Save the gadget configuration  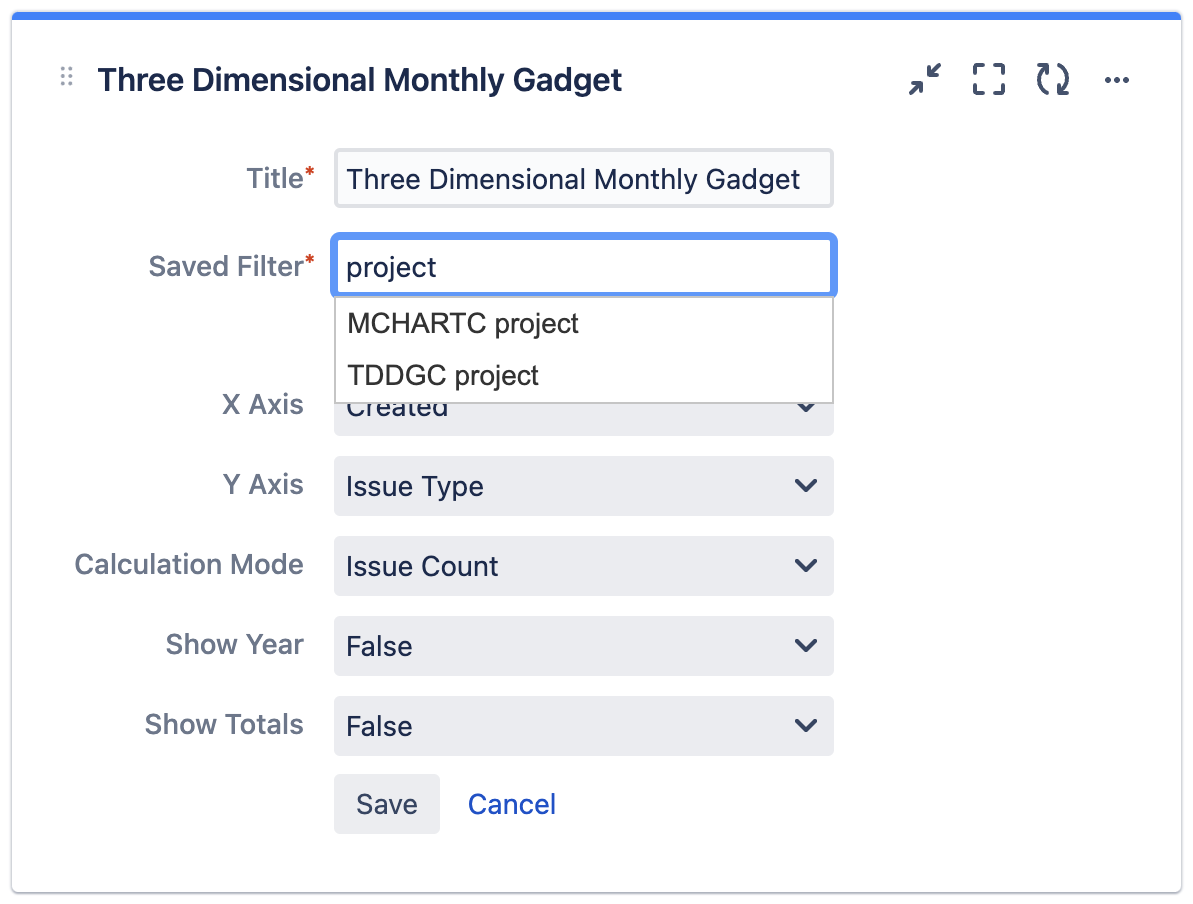point(386,803)
